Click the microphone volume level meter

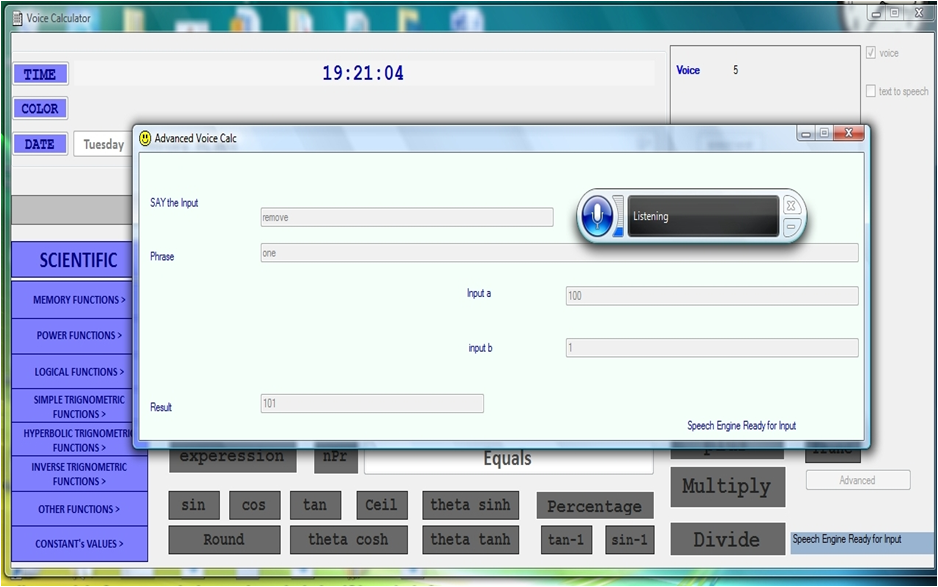point(619,216)
